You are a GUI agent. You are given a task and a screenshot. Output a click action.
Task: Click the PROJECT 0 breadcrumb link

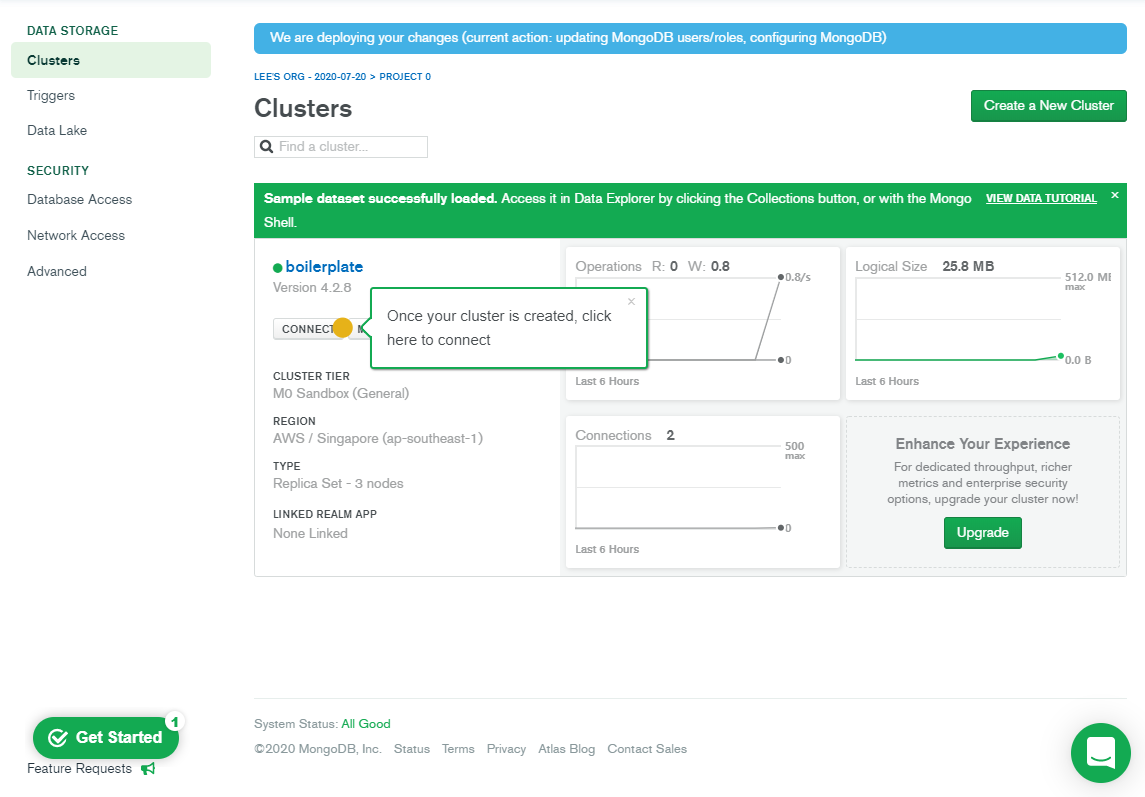[x=405, y=77]
